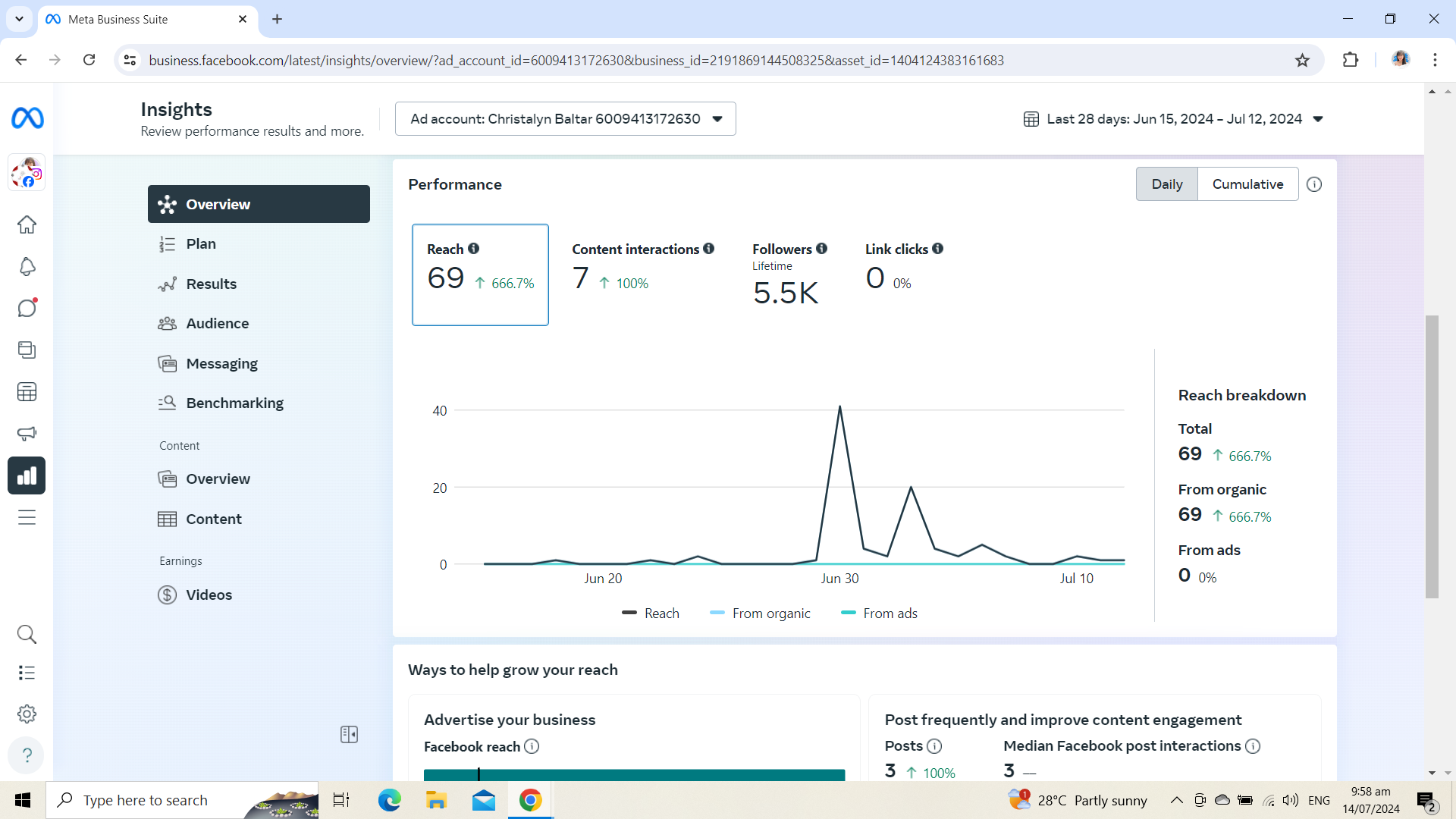Open Chrome three-dot menu

1435,60
